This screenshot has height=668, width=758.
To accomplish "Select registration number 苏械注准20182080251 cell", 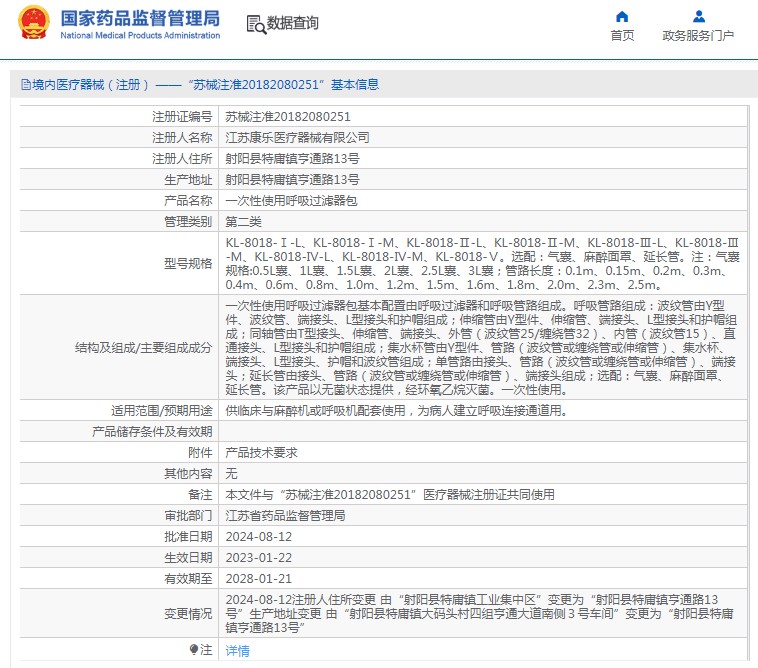I will click(x=288, y=116).
